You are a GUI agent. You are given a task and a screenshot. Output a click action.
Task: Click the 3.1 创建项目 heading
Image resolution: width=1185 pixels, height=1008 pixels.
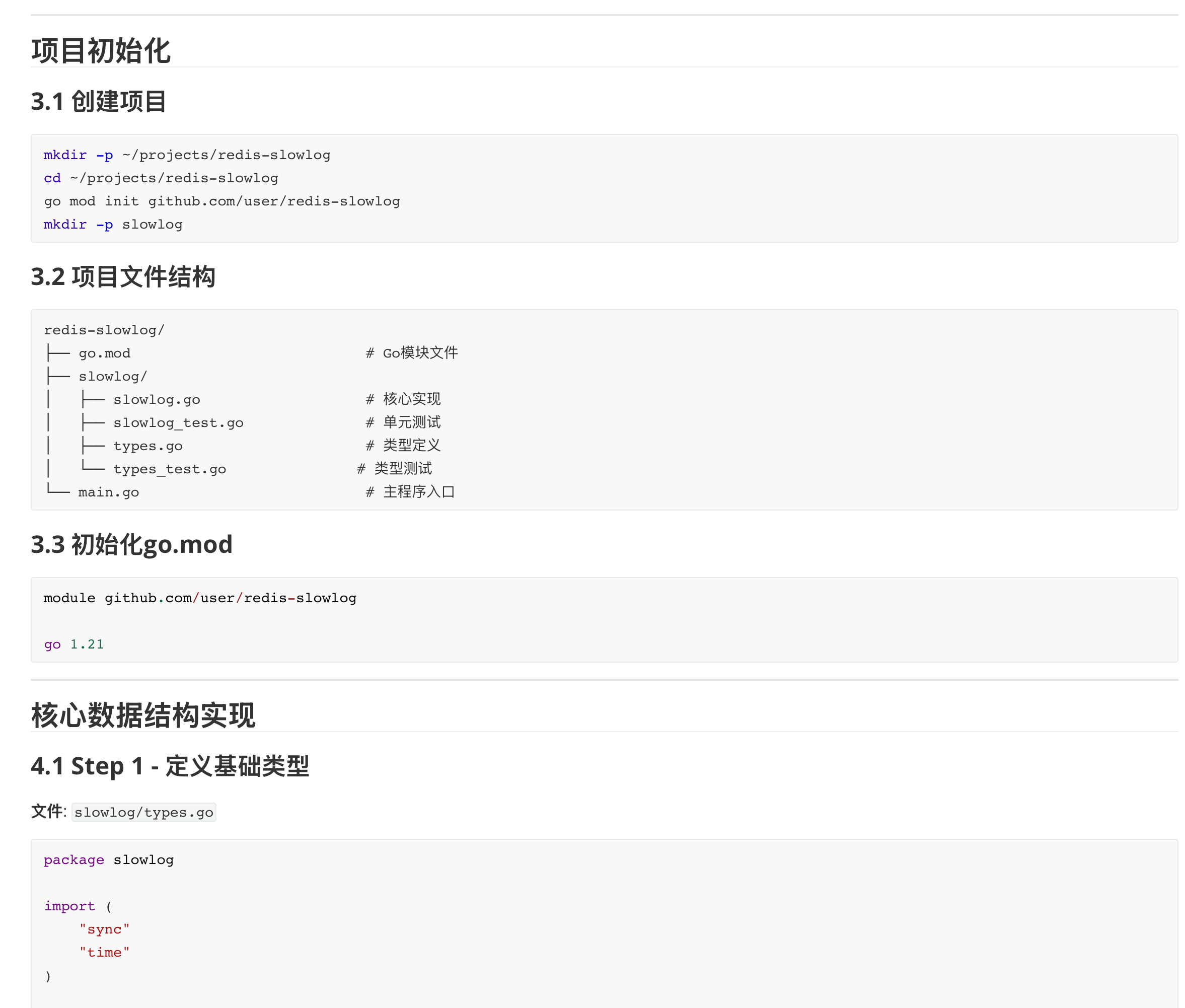98,102
